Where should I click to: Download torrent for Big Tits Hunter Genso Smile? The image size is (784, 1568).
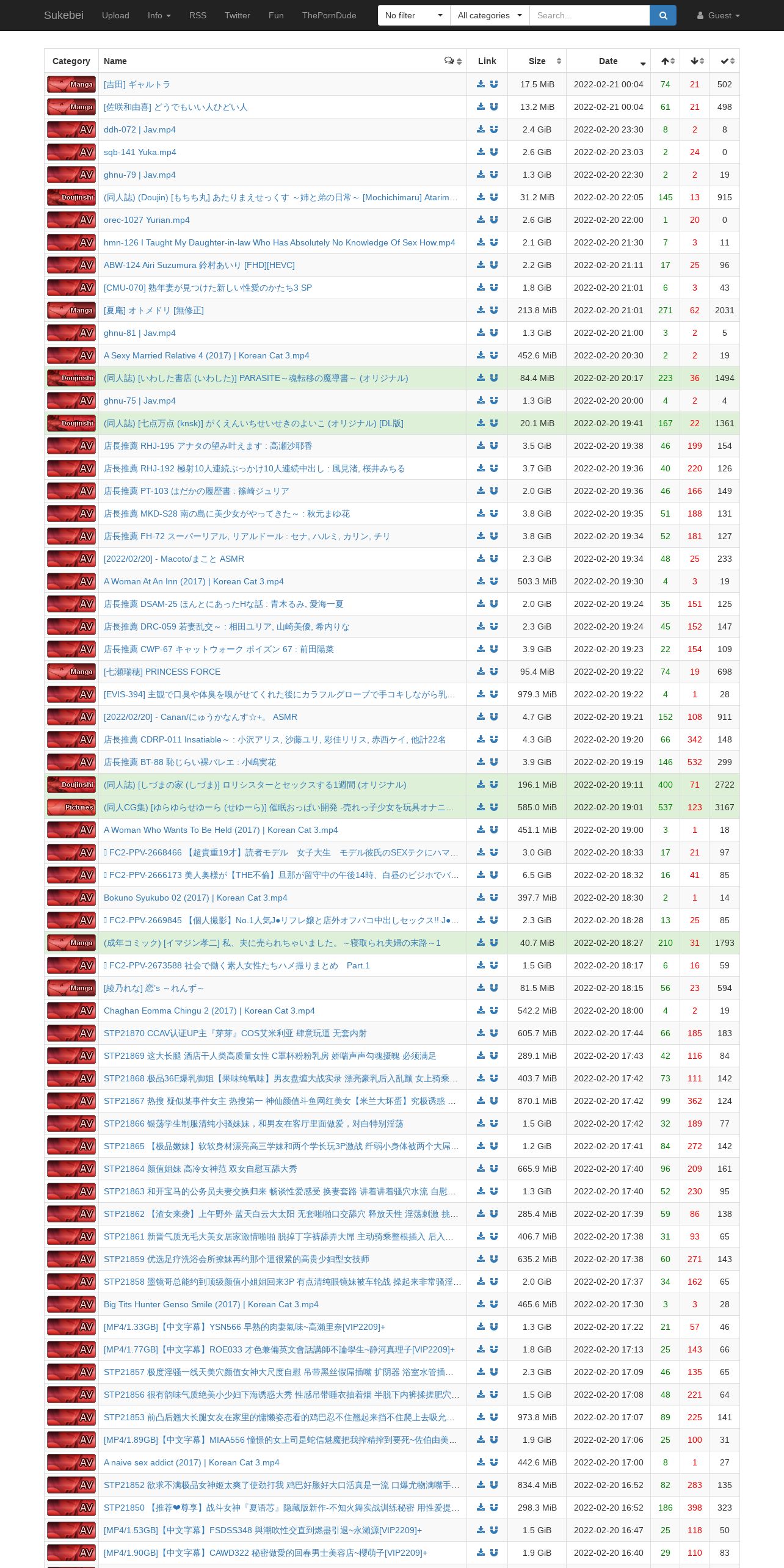pyautogui.click(x=481, y=1304)
